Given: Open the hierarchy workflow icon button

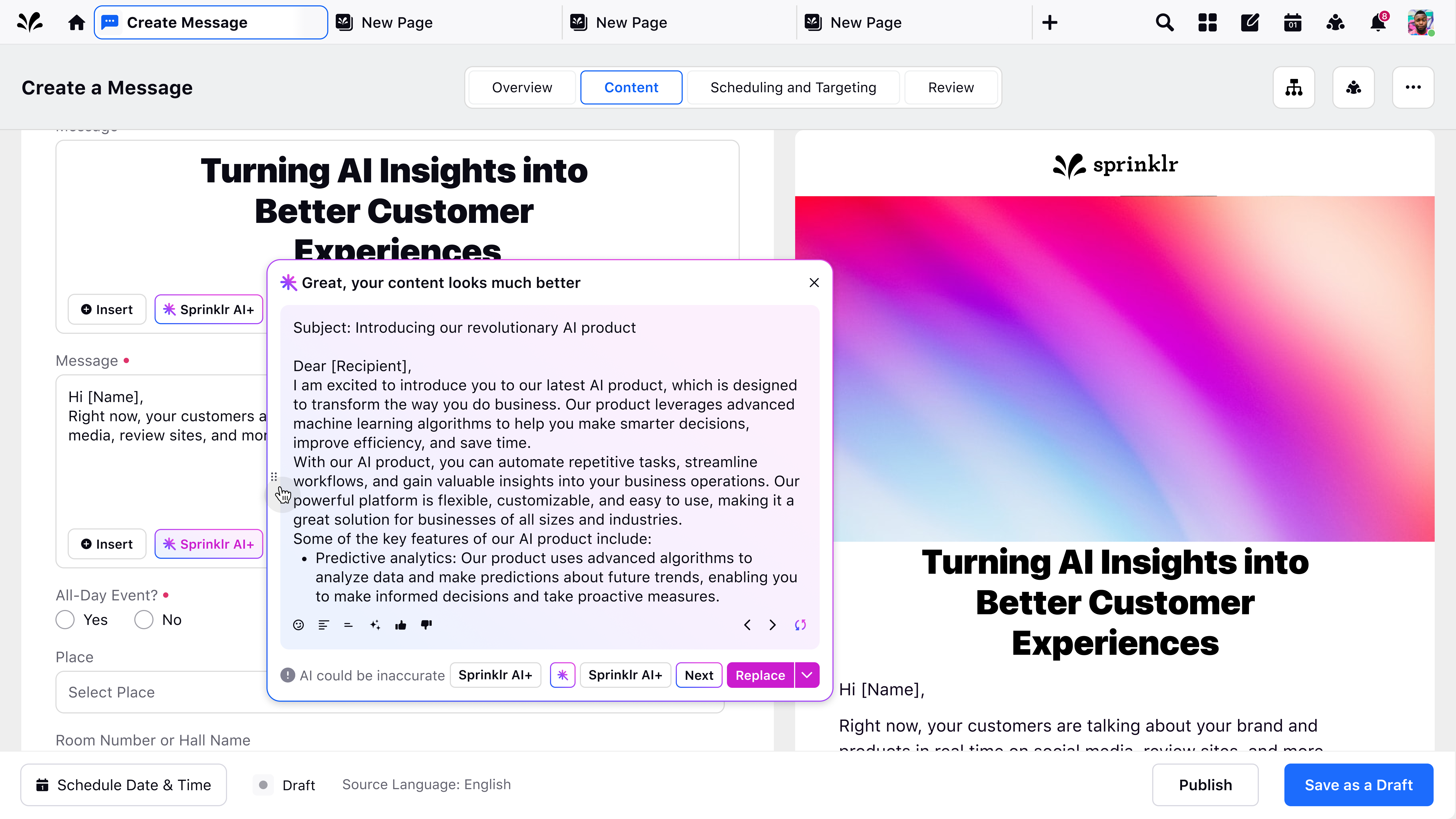Looking at the screenshot, I should click(x=1293, y=88).
